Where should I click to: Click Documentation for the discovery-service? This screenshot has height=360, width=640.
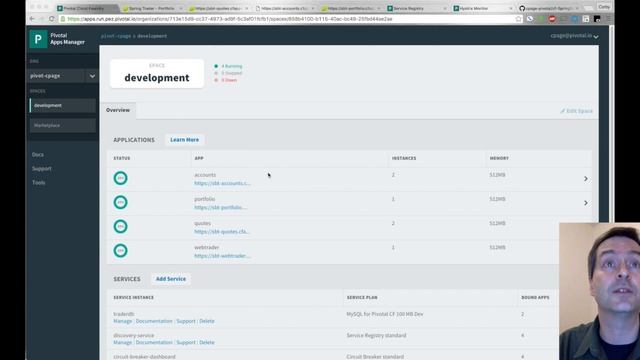(154, 342)
